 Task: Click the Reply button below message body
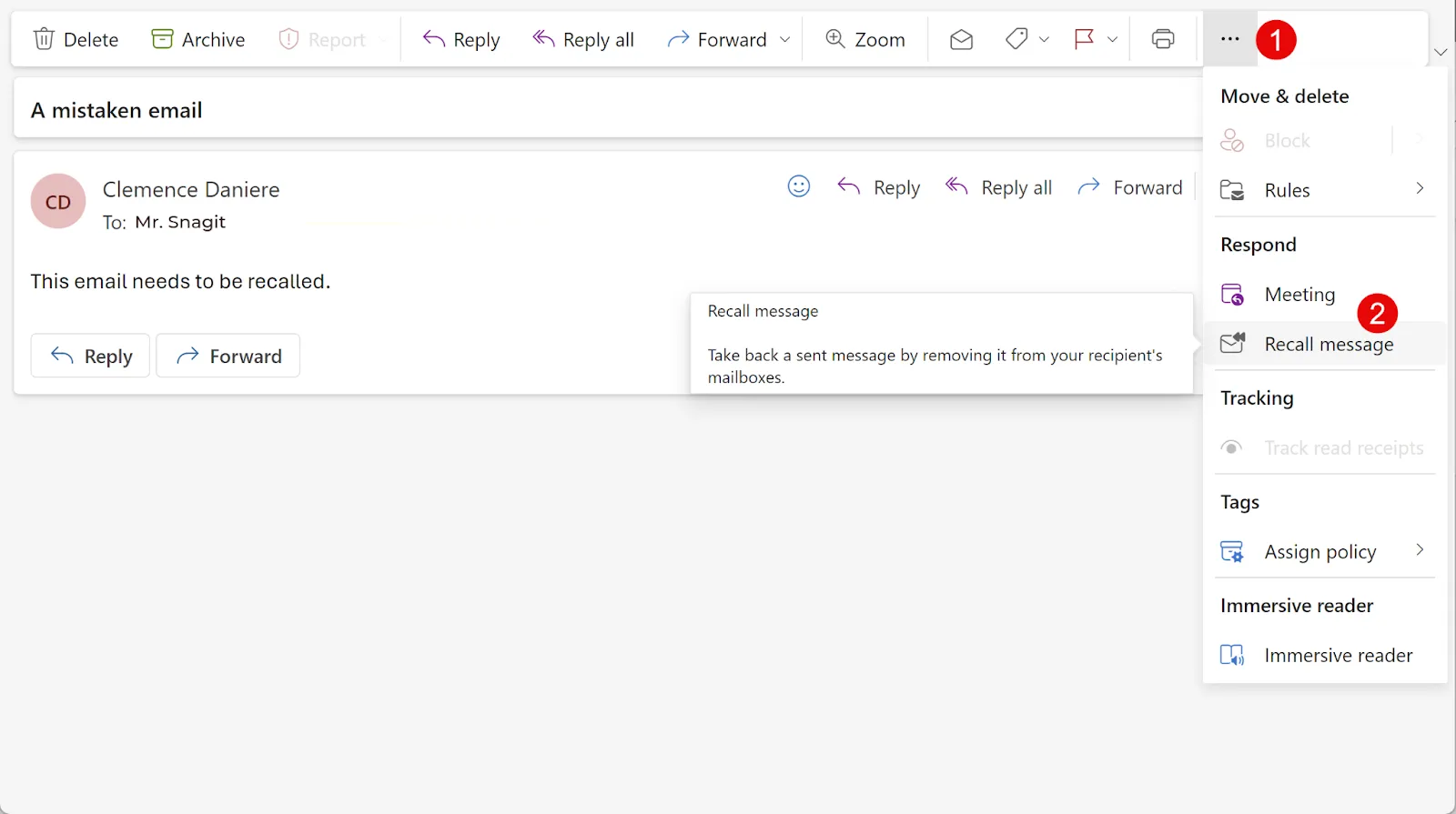pos(90,356)
